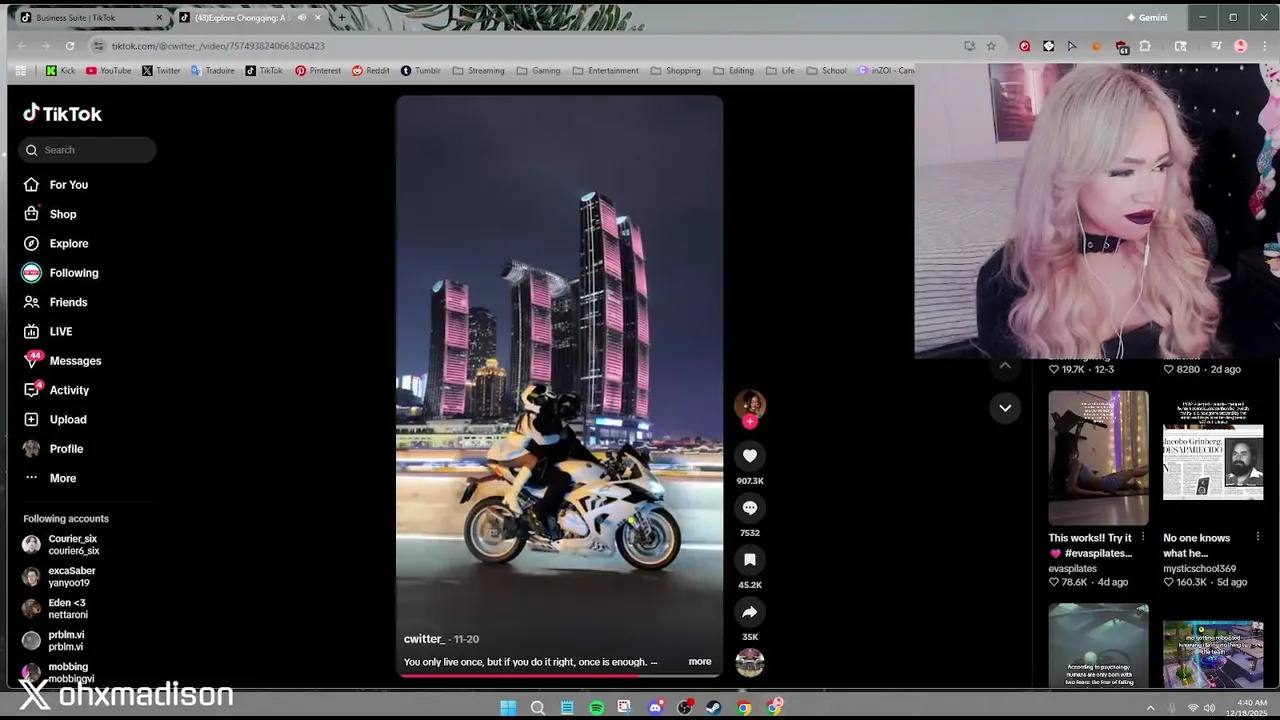Click the browser address bar URL
Viewport: 1280px width, 720px height.
pyautogui.click(x=218, y=46)
